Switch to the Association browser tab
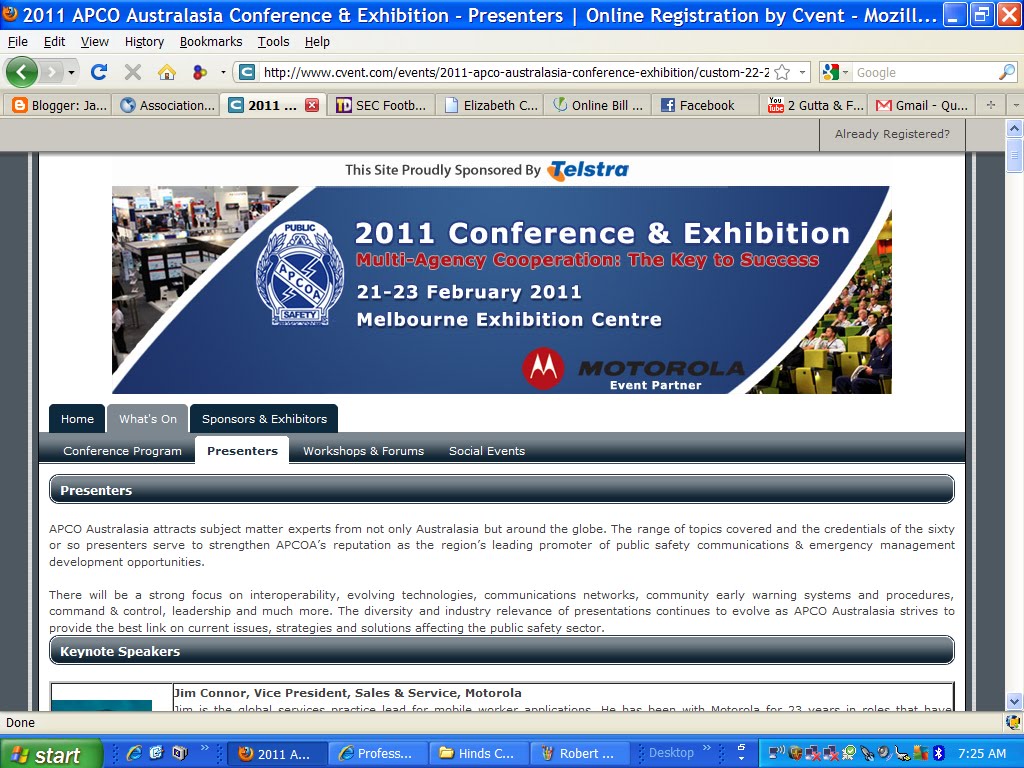 [167, 105]
